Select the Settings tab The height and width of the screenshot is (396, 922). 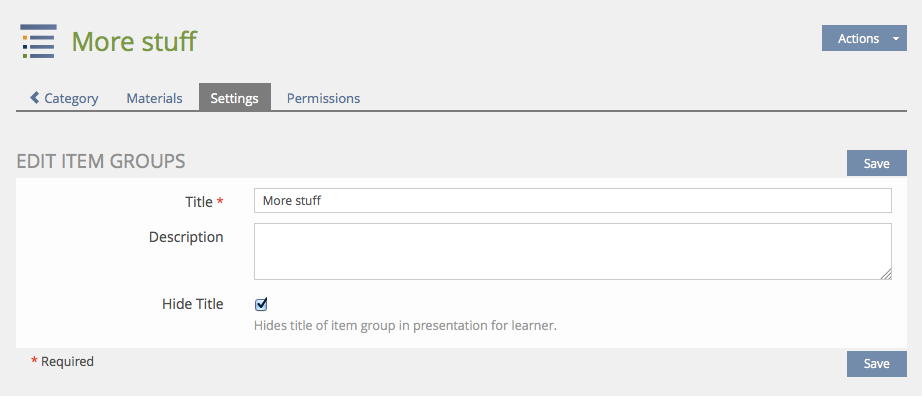pos(235,97)
